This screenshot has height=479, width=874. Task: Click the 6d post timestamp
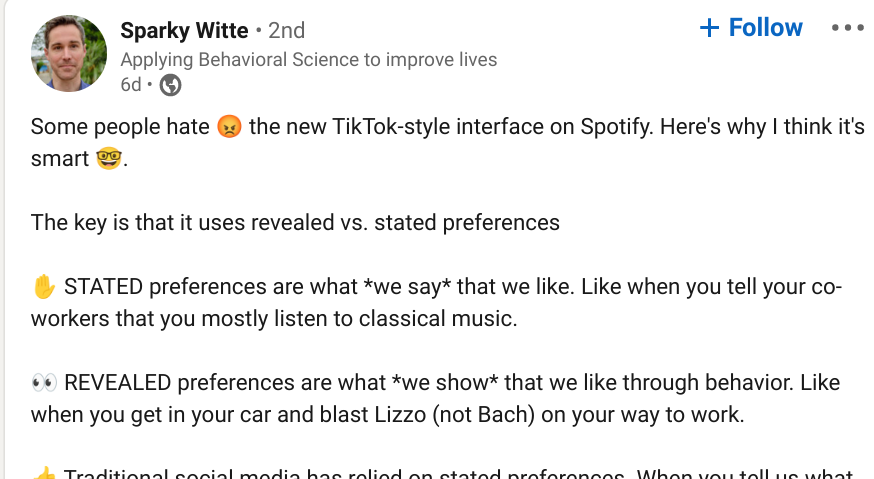[131, 85]
